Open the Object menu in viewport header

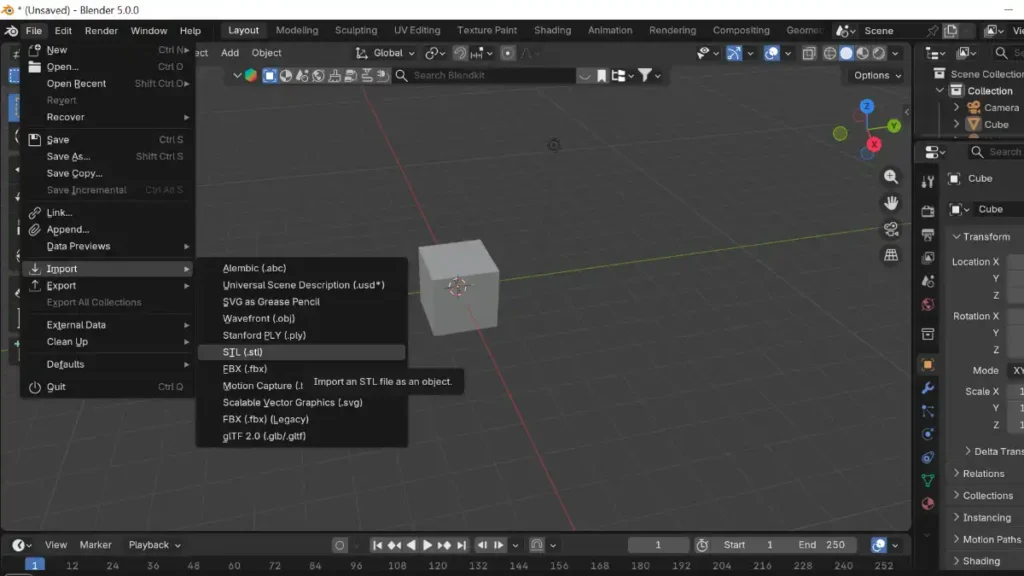click(x=266, y=53)
